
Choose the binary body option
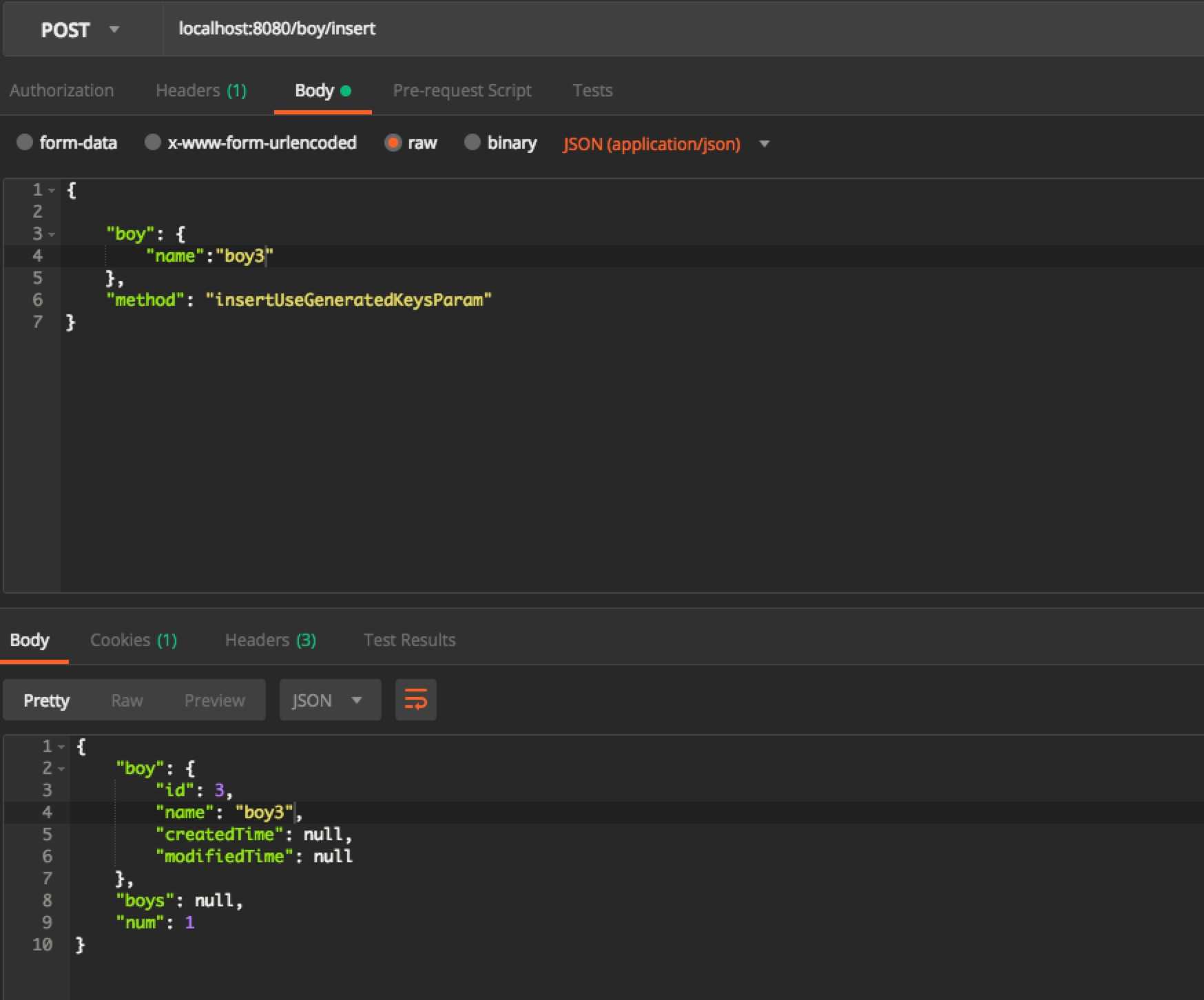472,143
